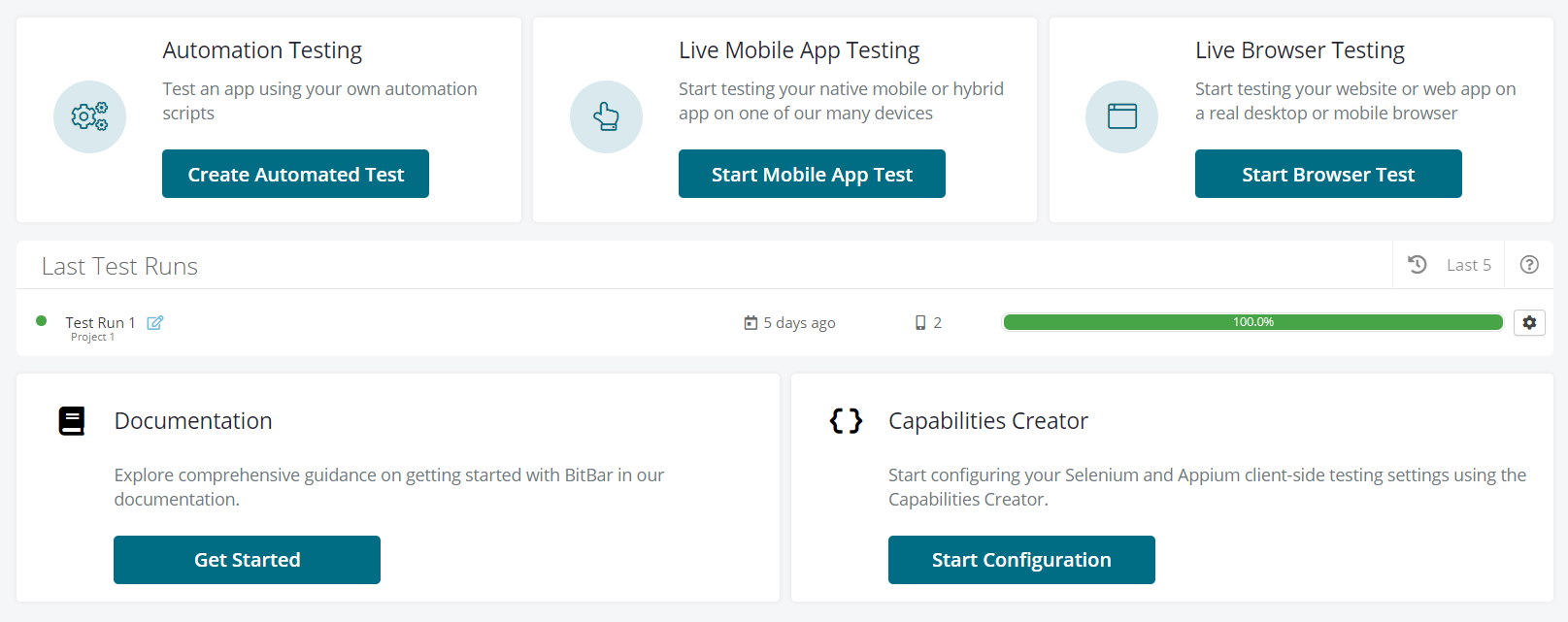Click the device count icon
Screen dimensions: 1568x622
tap(920, 323)
